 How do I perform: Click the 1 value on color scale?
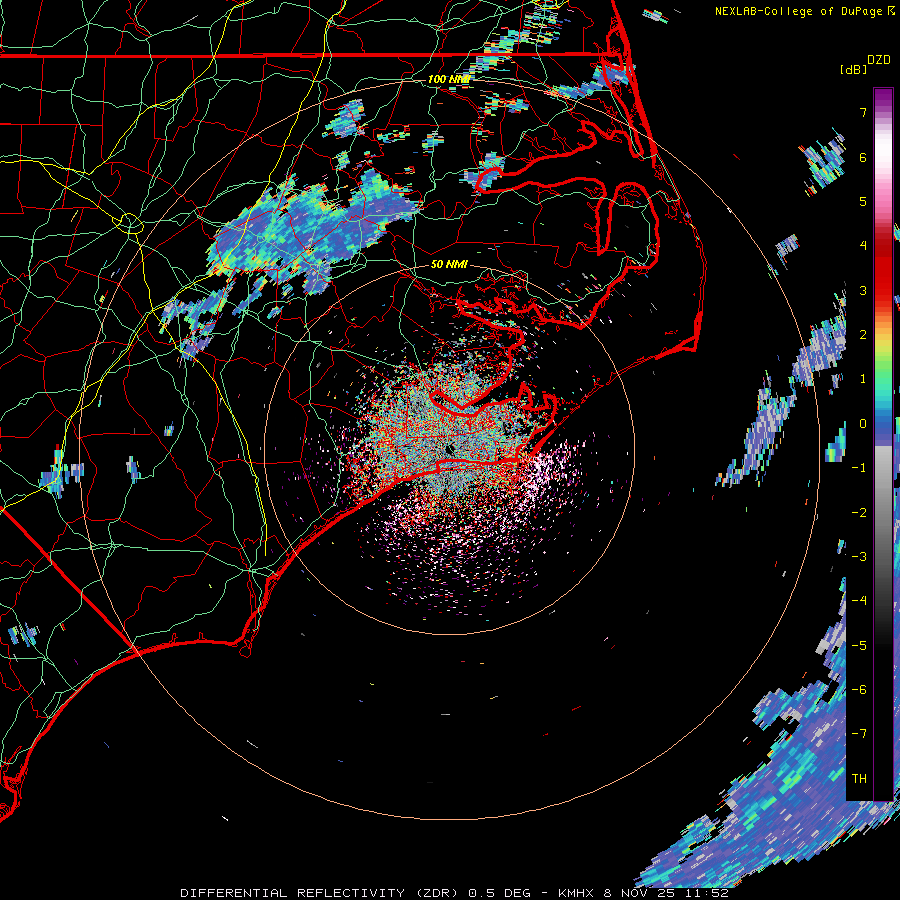(x=863, y=379)
